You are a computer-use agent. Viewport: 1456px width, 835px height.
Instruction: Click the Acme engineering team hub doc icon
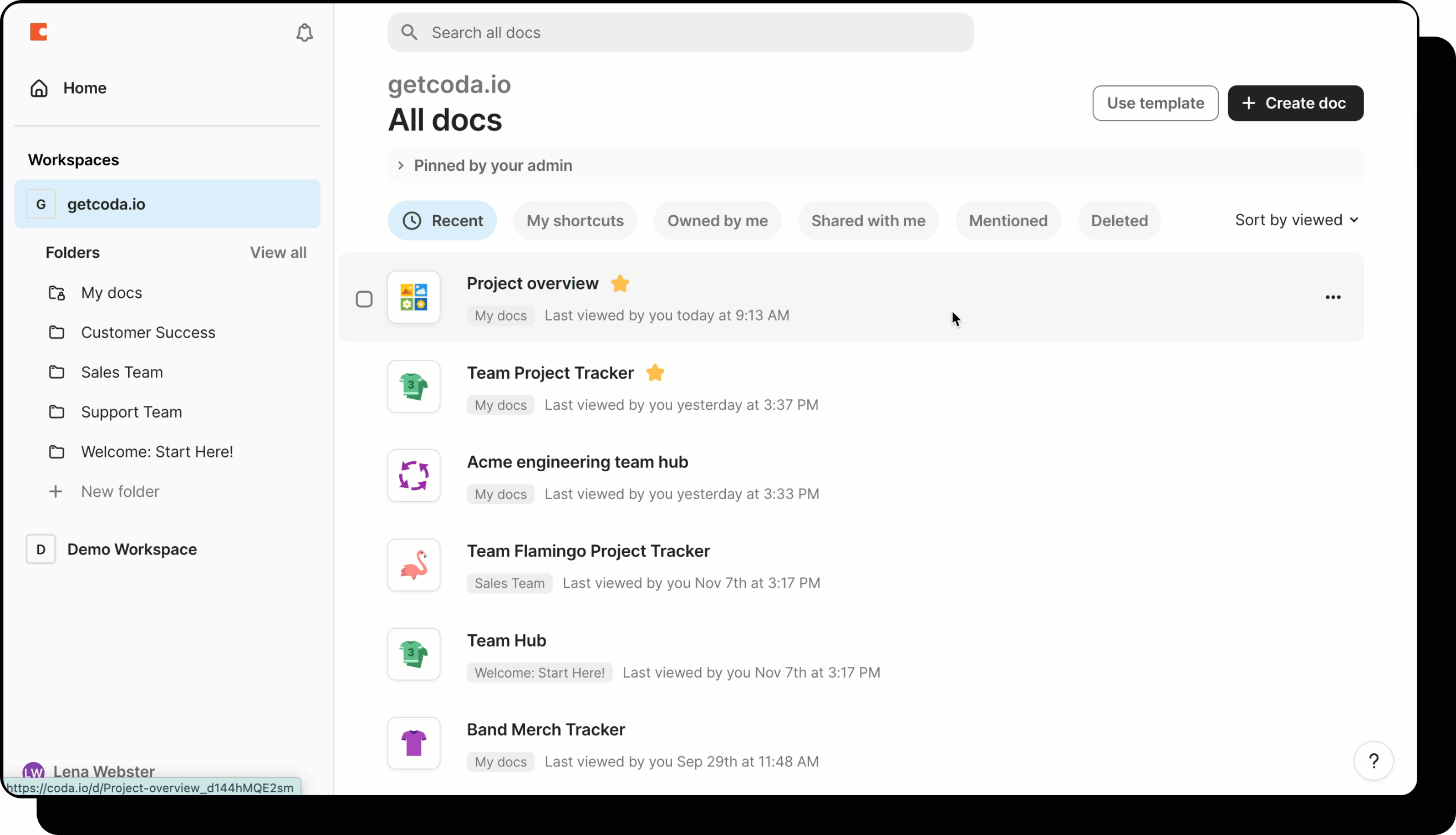coord(414,475)
